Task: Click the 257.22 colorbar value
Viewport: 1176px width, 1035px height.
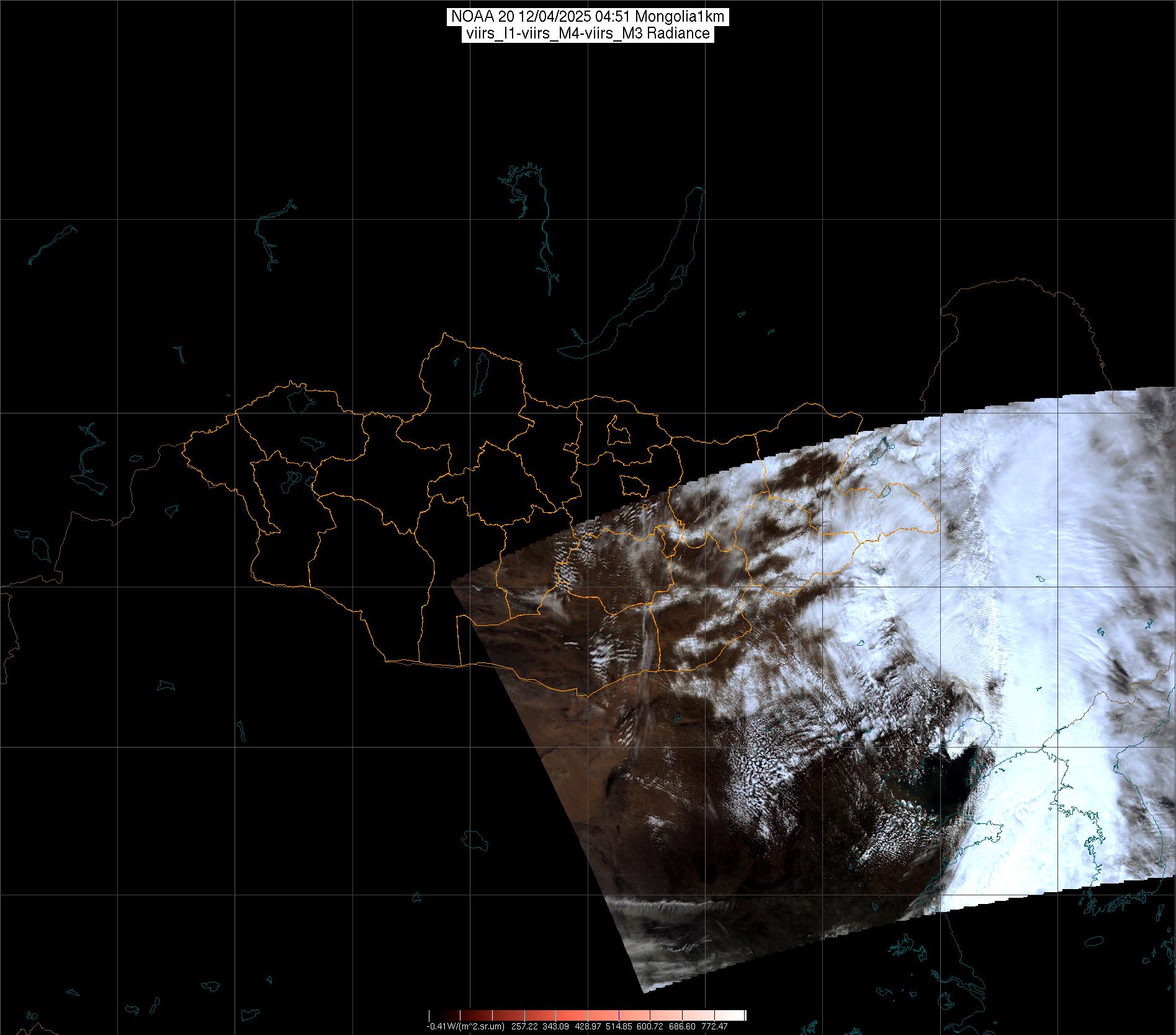Action: coord(525,1026)
